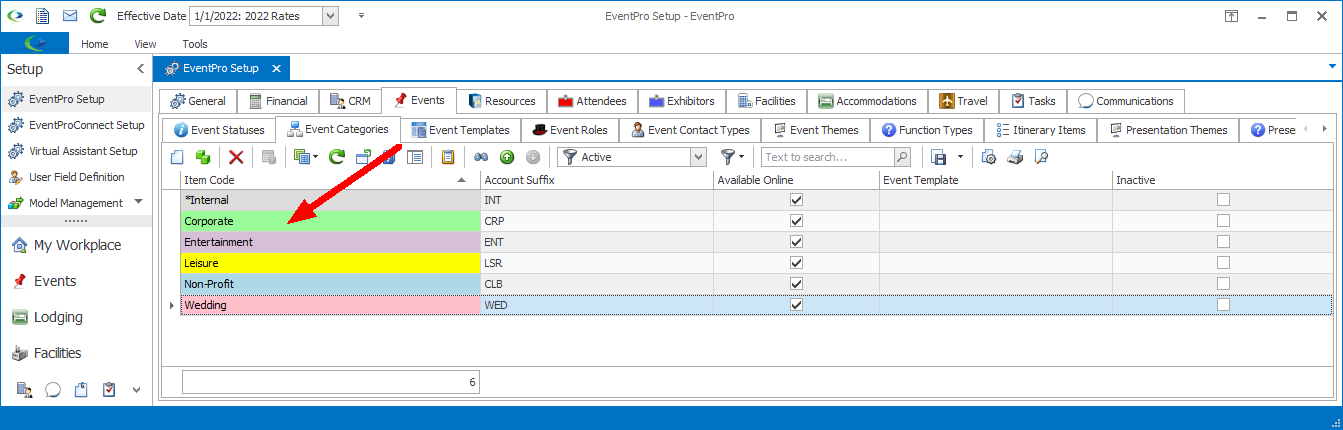Open the Active filter dropdown

point(699,157)
